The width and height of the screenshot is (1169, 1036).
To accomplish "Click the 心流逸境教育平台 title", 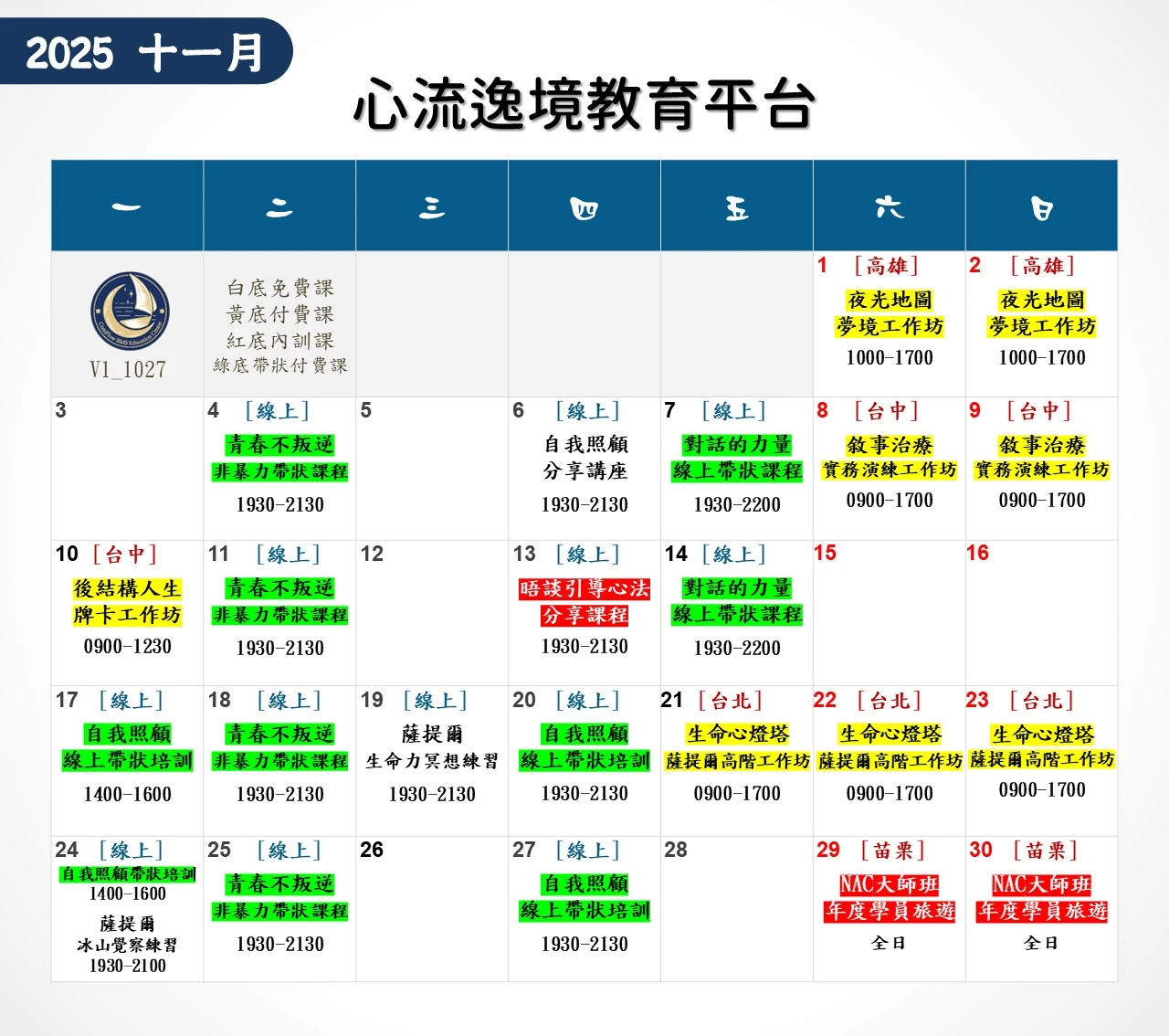I will (584, 104).
